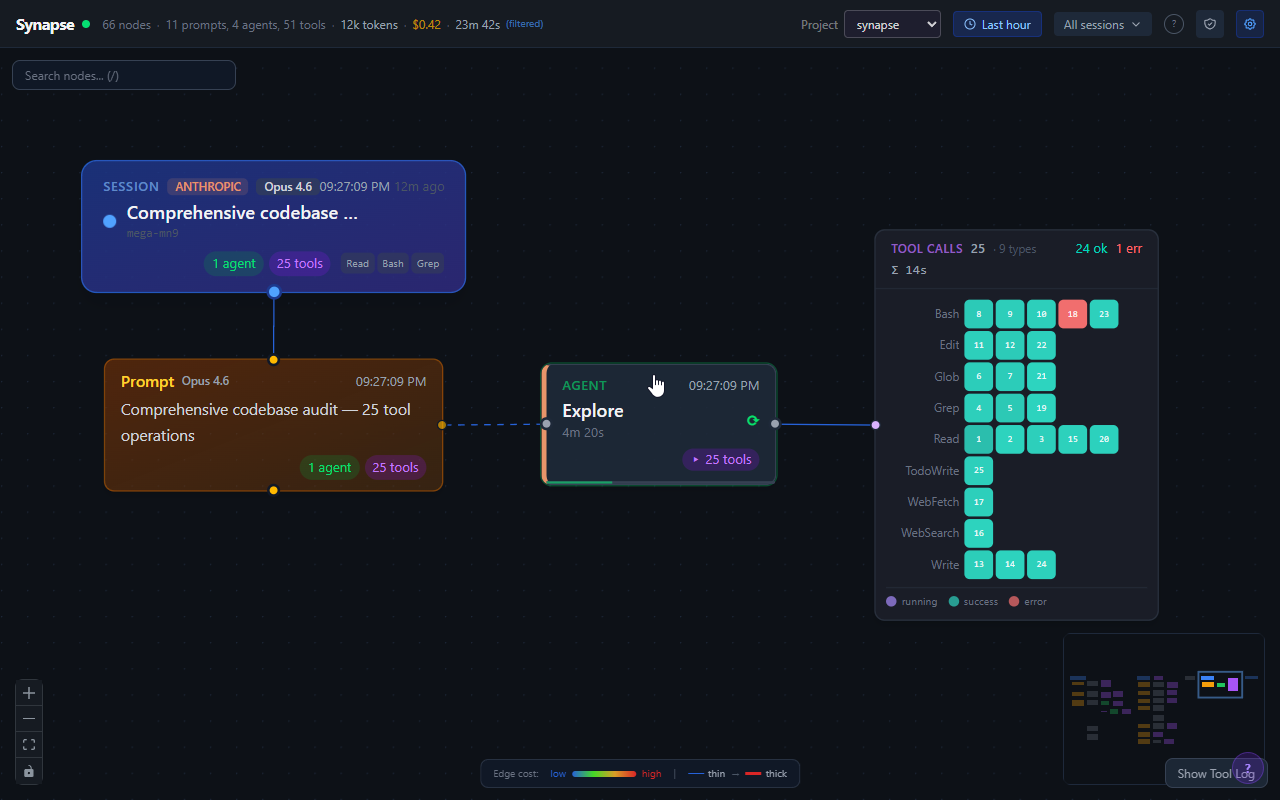Select the red failed Bash call chip 18
1280x800 pixels.
click(x=1072, y=313)
